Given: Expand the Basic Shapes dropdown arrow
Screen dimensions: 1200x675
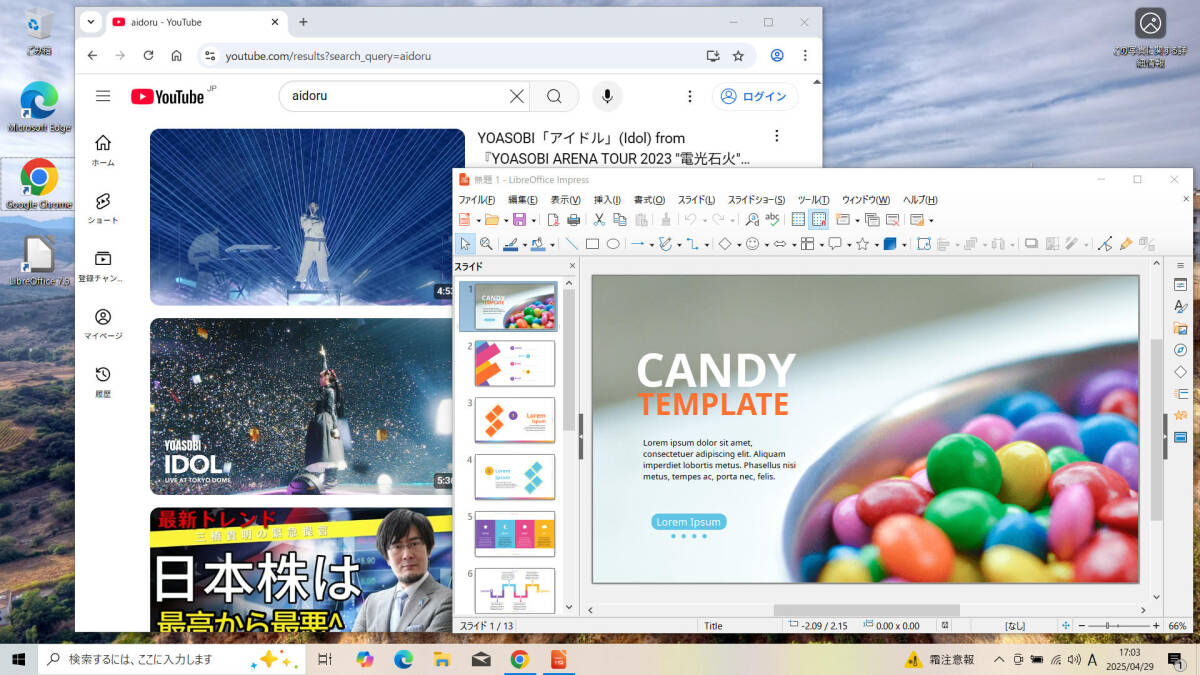Looking at the screenshot, I should click(739, 244).
